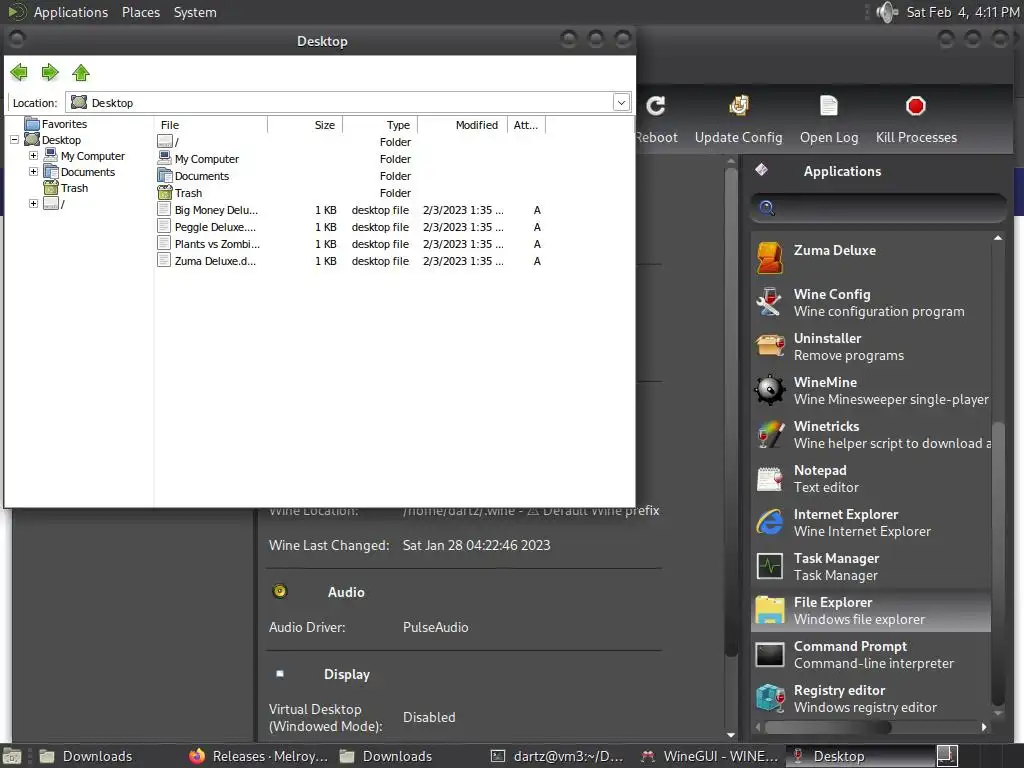Screen dimensions: 1024x768
Task: Switch to dartz@vm3 terminal taskbar window
Action: (557, 756)
